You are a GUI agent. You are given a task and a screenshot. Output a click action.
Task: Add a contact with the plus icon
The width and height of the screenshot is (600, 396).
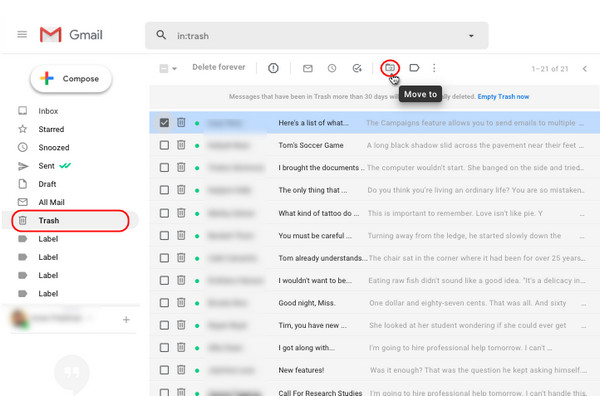click(126, 319)
